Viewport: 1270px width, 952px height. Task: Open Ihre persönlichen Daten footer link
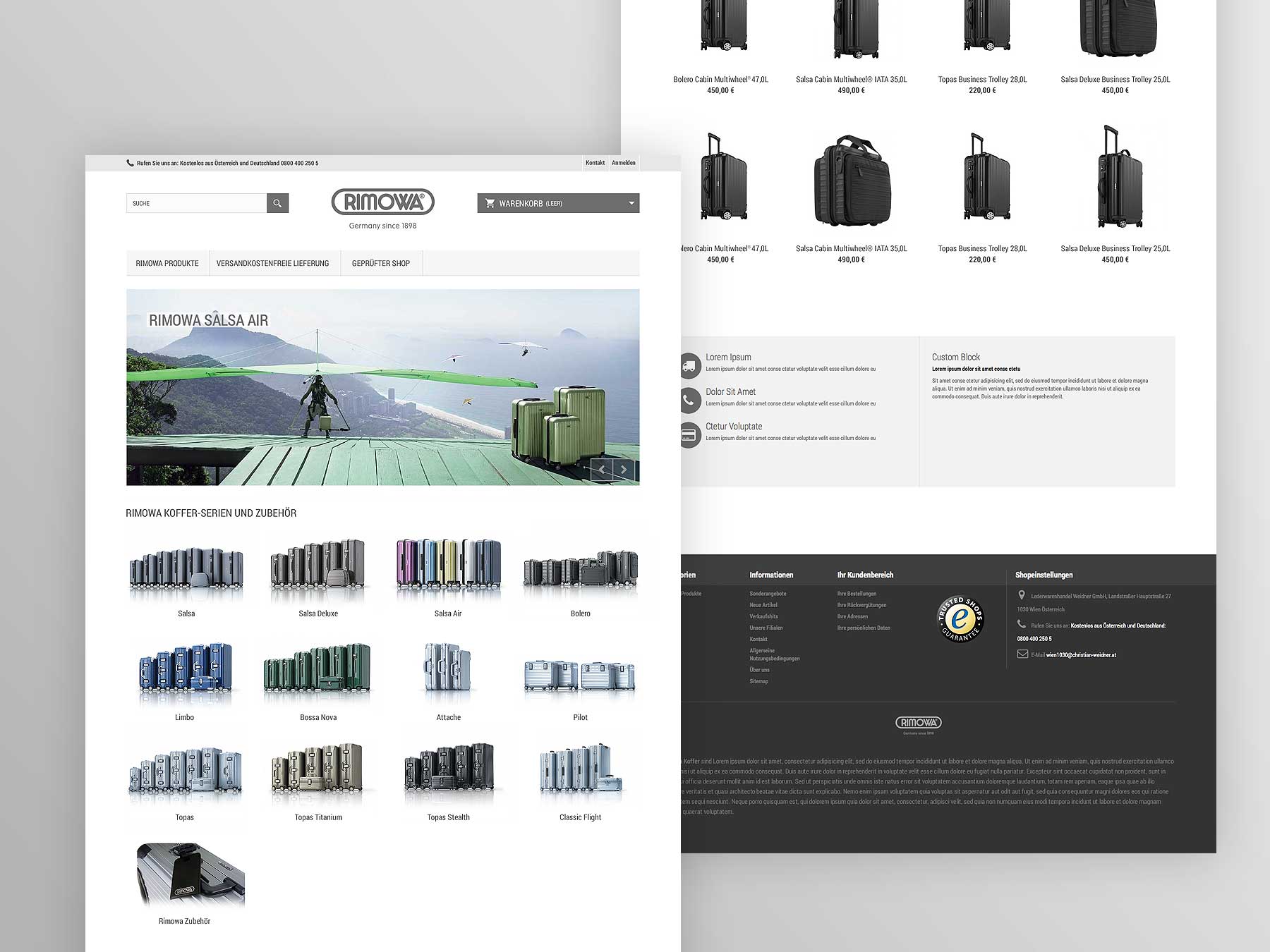click(864, 628)
